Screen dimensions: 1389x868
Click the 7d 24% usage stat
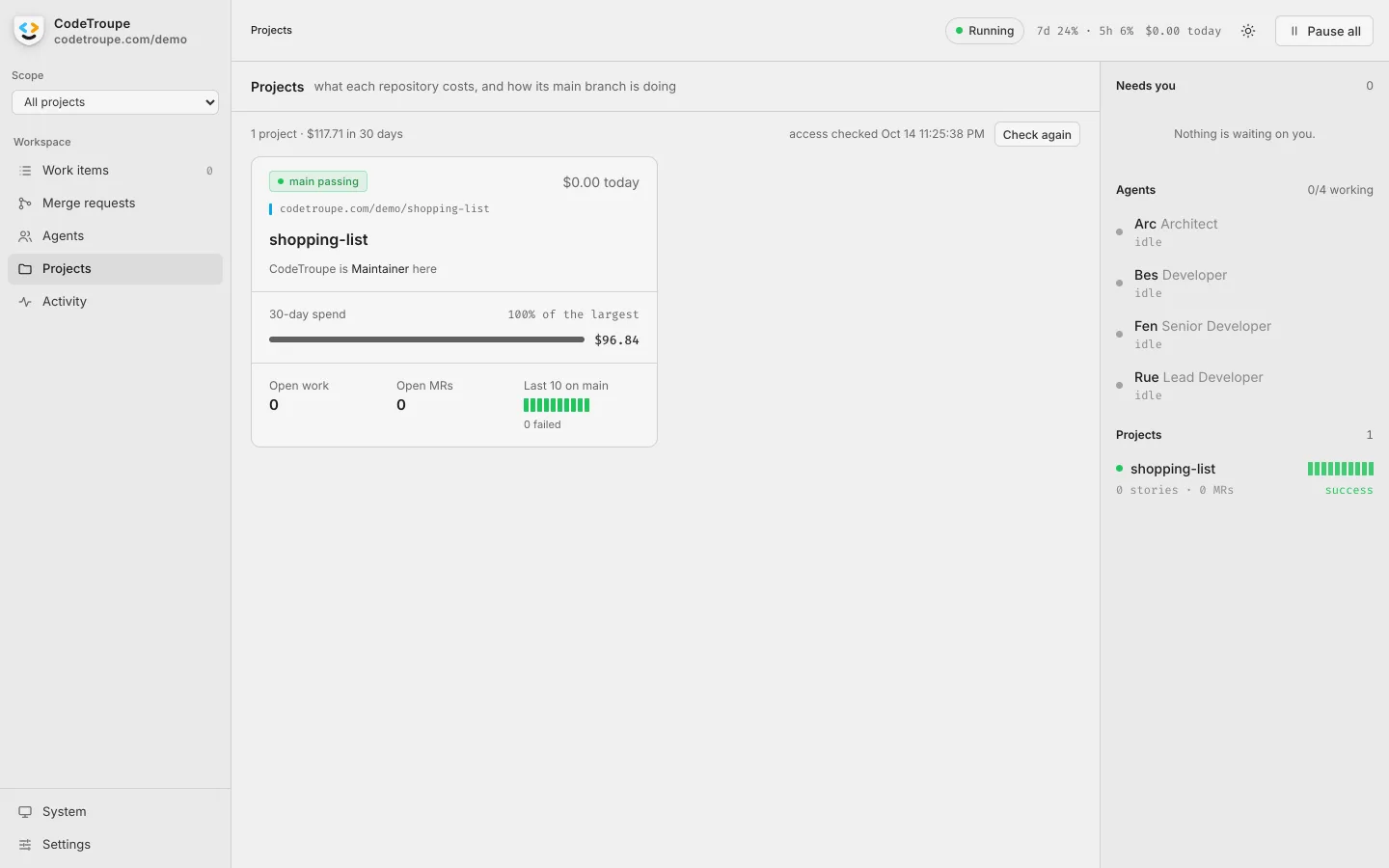pos(1057,31)
